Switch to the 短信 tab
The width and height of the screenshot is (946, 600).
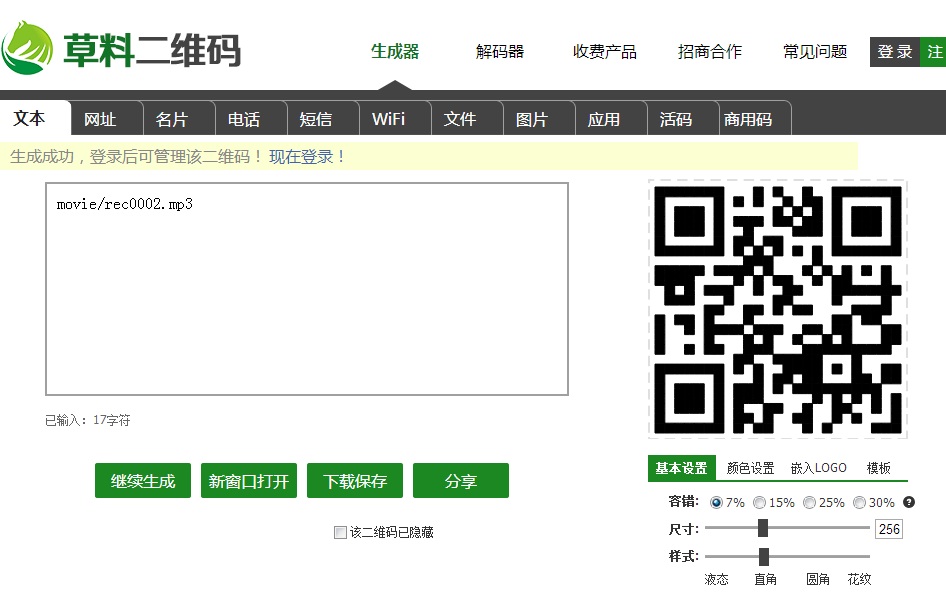tap(323, 118)
